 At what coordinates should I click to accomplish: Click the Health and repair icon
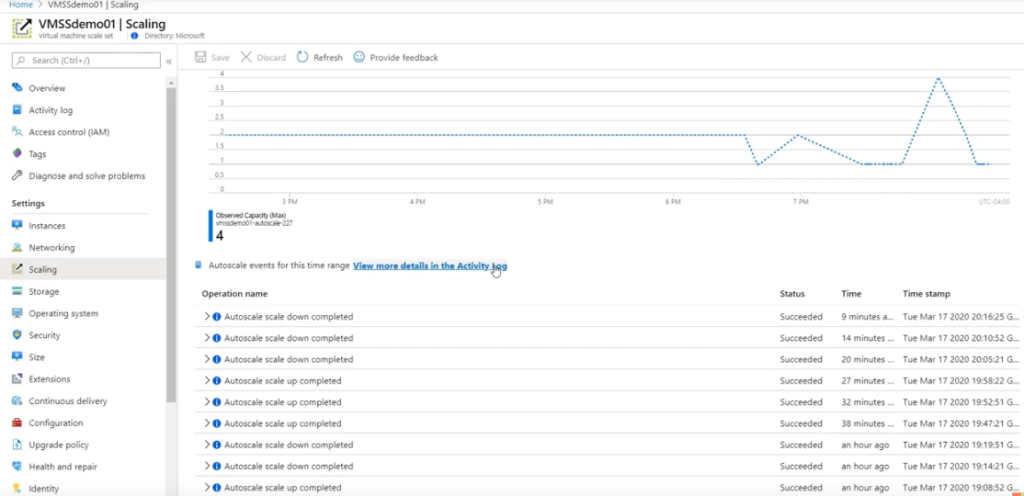point(17,467)
